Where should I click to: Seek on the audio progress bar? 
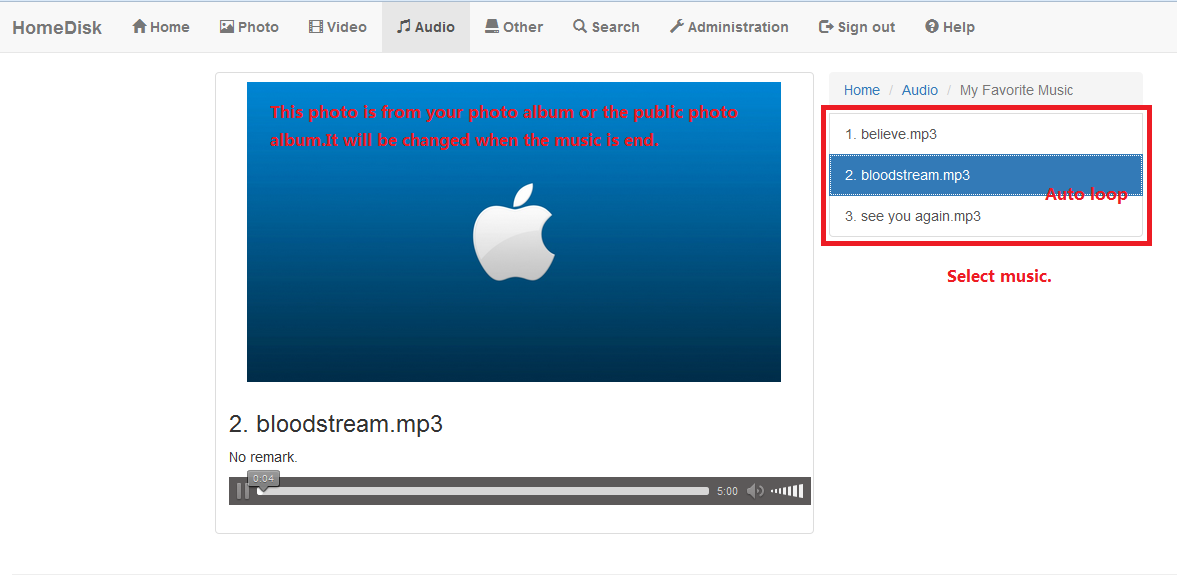click(483, 491)
